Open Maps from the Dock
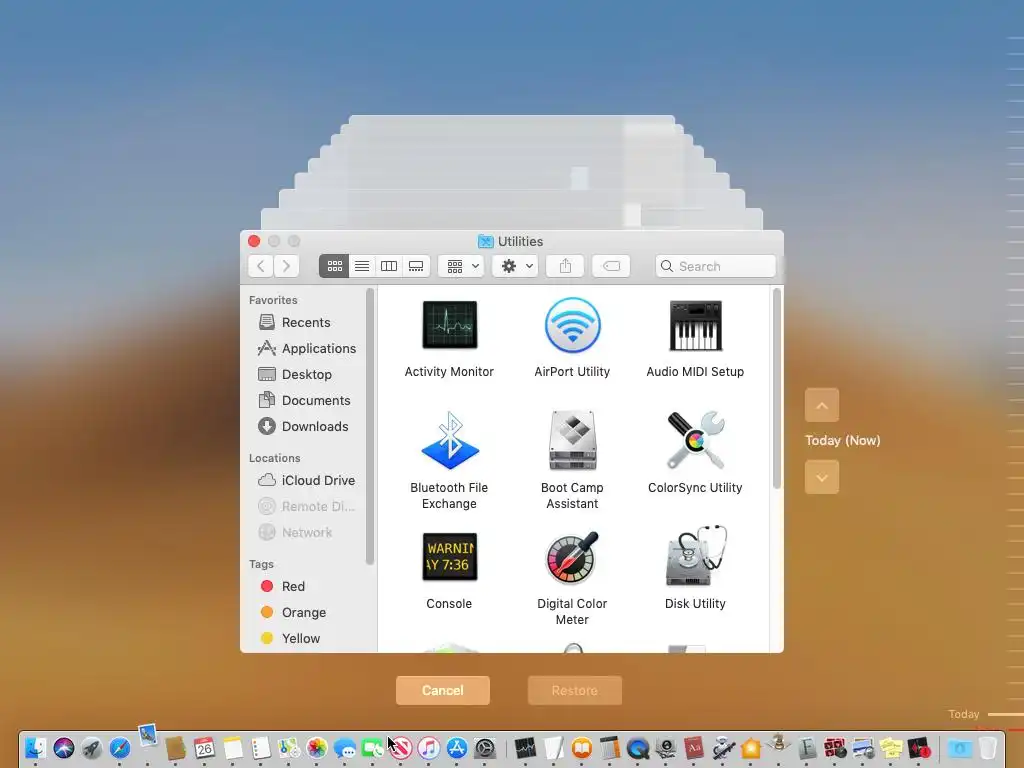Viewport: 1024px width, 768px height. tap(289, 748)
